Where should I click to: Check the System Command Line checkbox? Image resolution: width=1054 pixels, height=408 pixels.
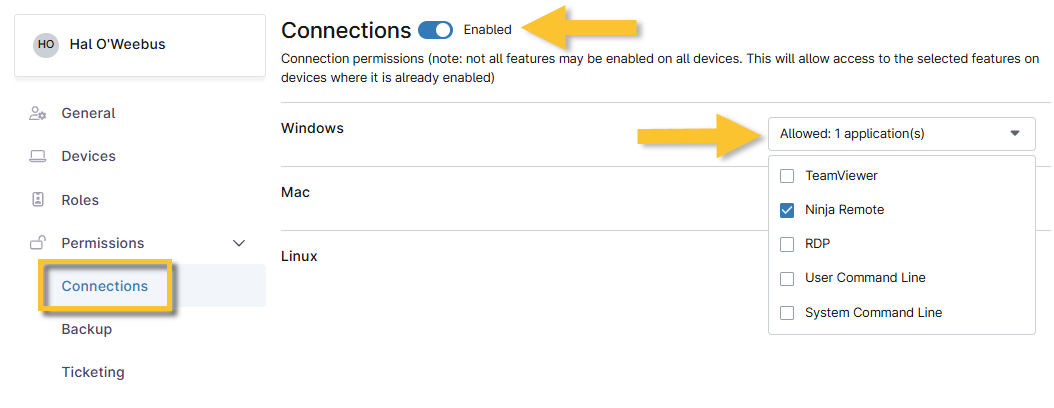tap(787, 313)
